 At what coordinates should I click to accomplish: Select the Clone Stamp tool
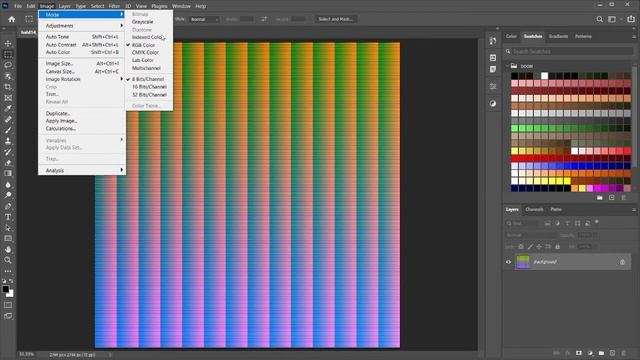(8, 141)
